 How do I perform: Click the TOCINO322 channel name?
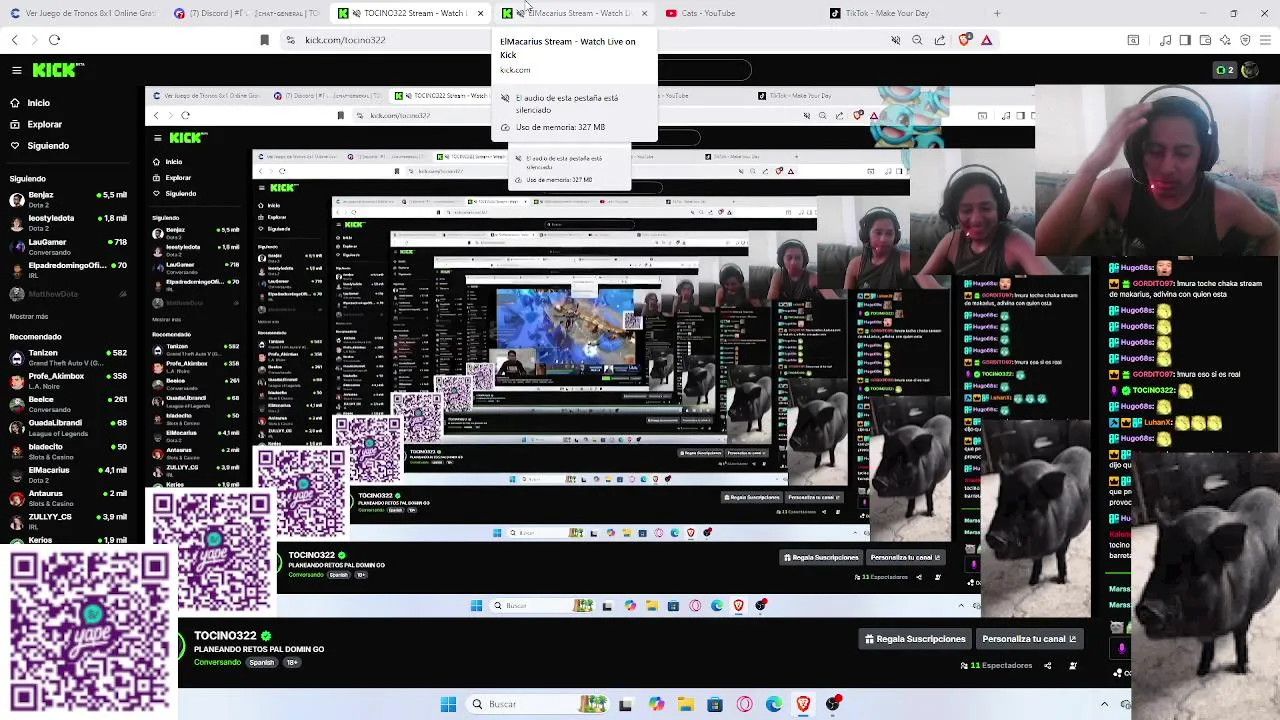(225, 635)
